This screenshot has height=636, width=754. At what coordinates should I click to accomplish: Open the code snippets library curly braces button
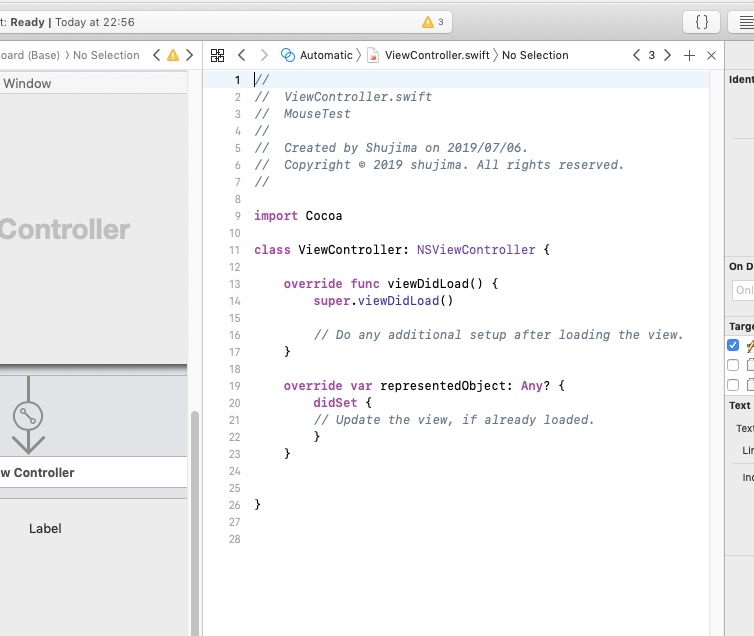702,22
